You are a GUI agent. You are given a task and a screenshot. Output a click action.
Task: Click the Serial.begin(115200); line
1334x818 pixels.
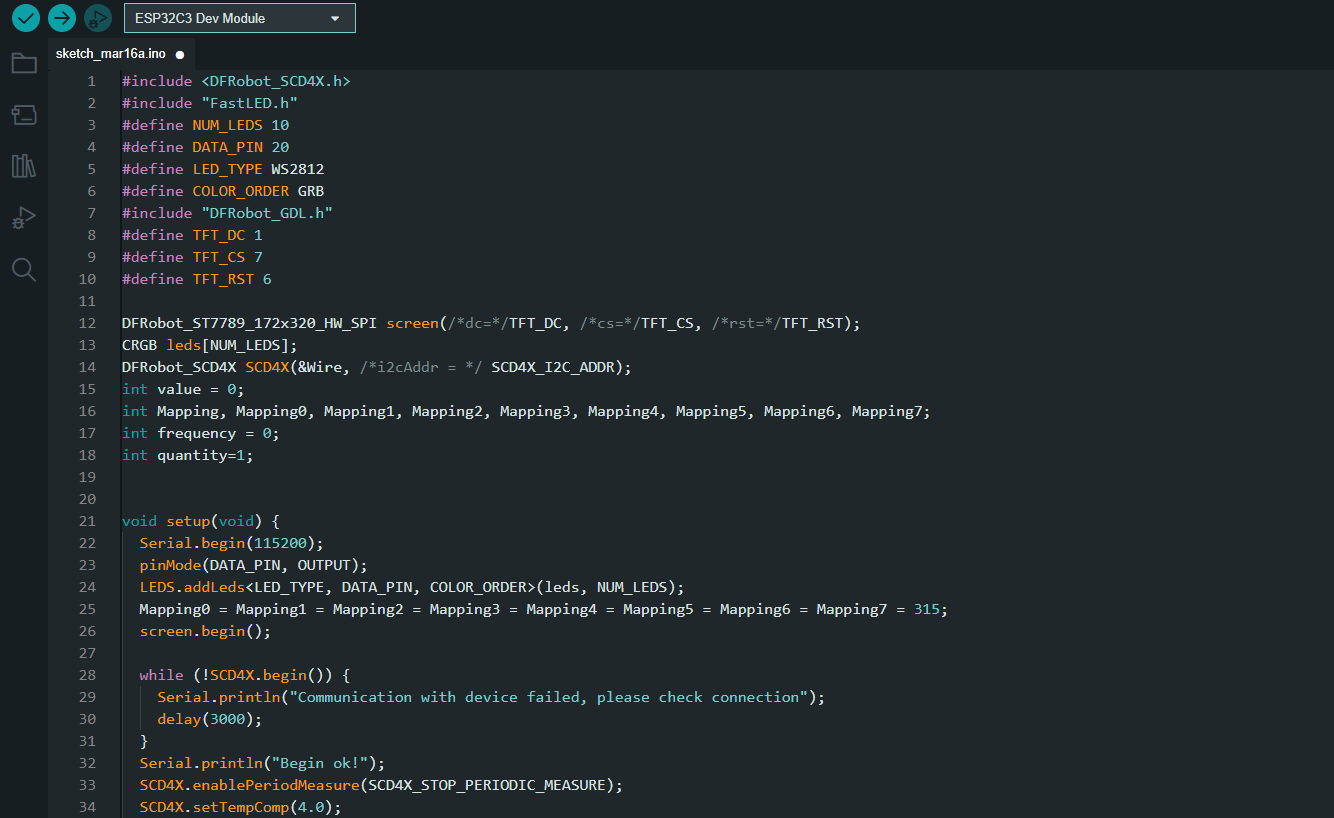[232, 543]
